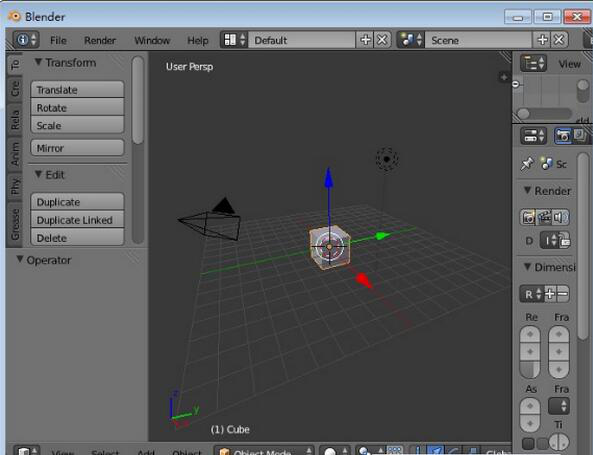The height and width of the screenshot is (455, 593).
Task: Open the Render menu
Action: (x=100, y=40)
